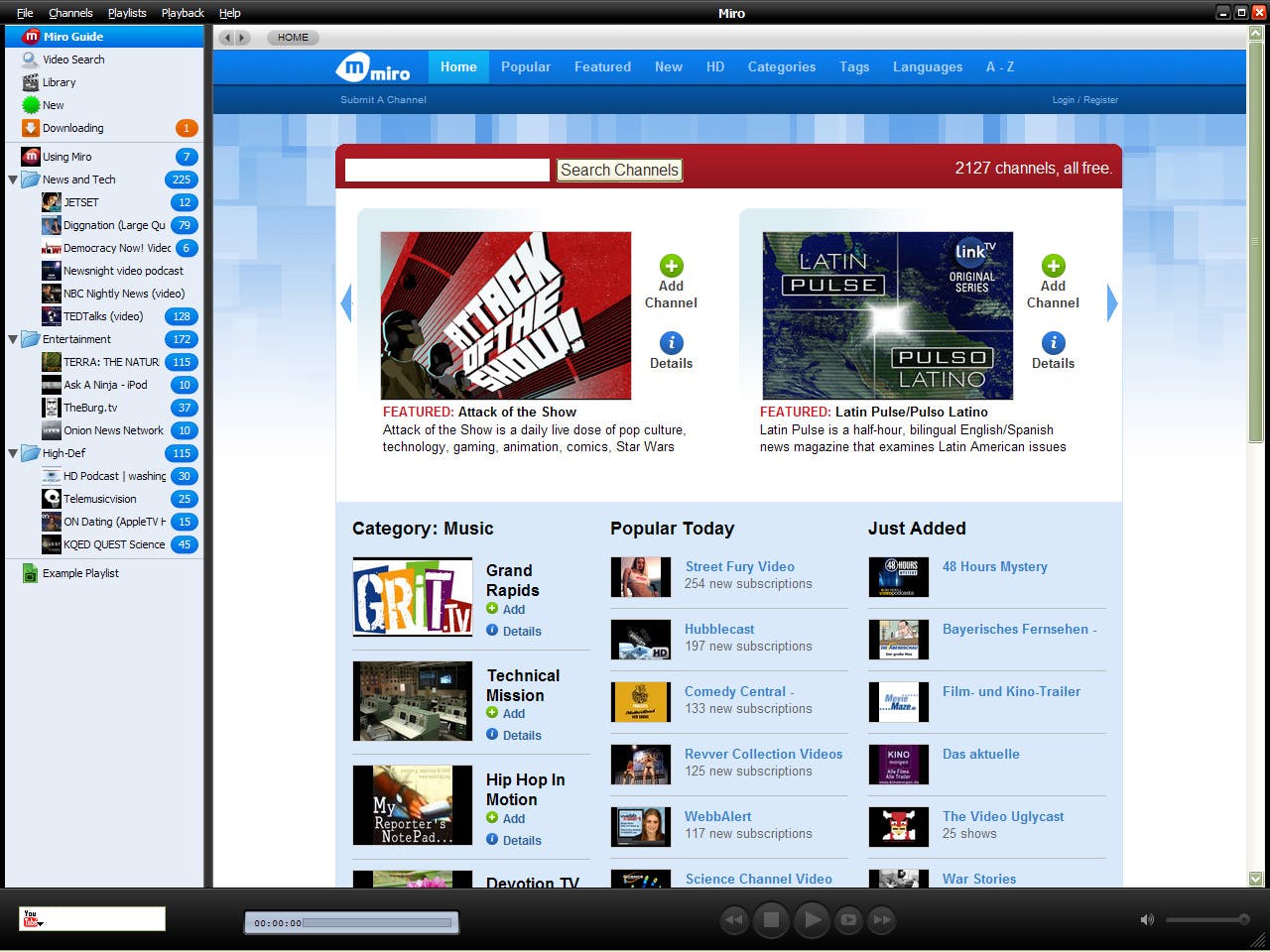1270x952 pixels.
Task: Open the Help menu
Action: (x=229, y=13)
